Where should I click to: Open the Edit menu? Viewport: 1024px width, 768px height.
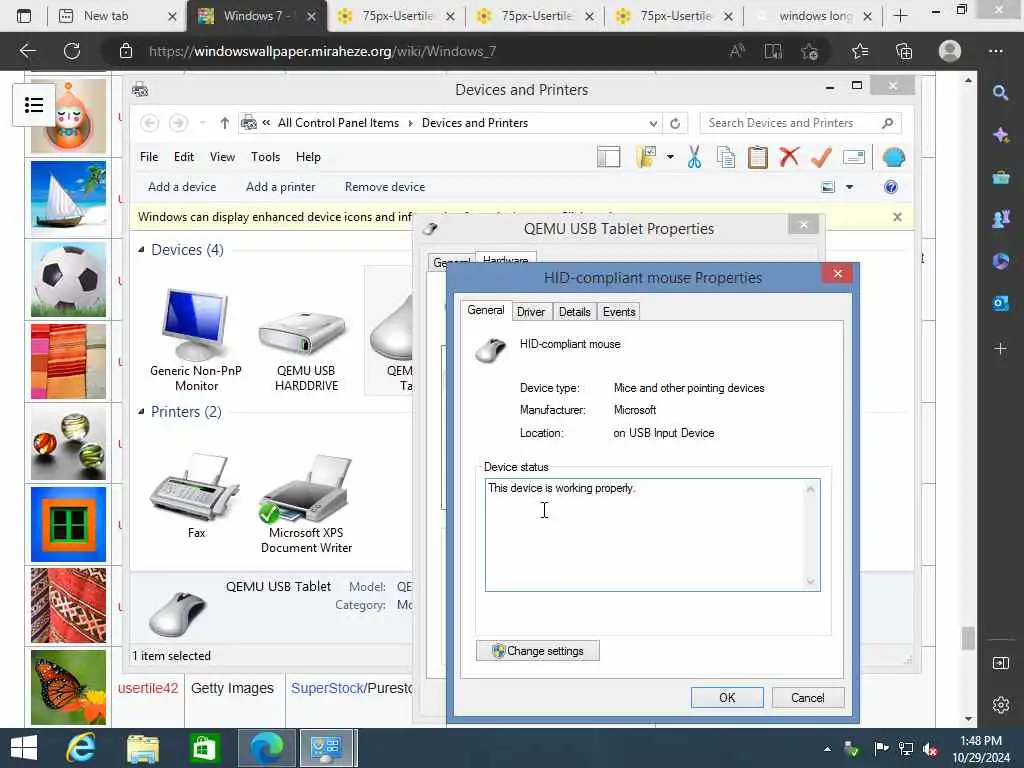(x=184, y=157)
